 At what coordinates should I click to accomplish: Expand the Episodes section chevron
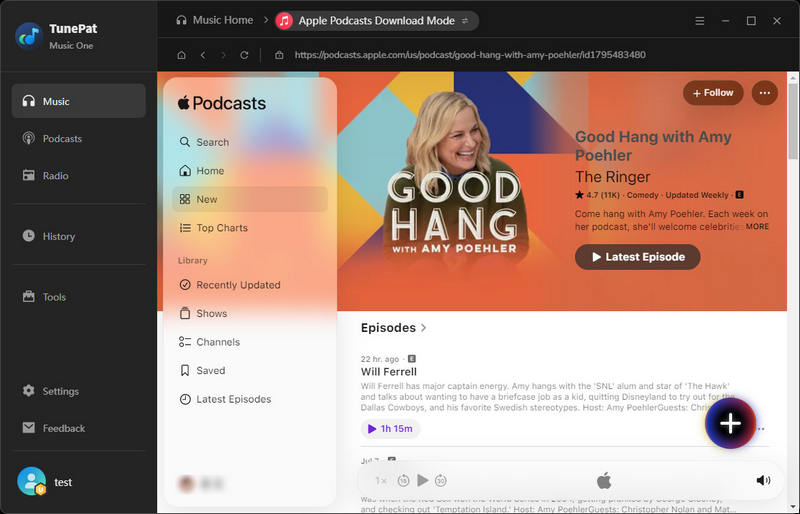pos(423,328)
